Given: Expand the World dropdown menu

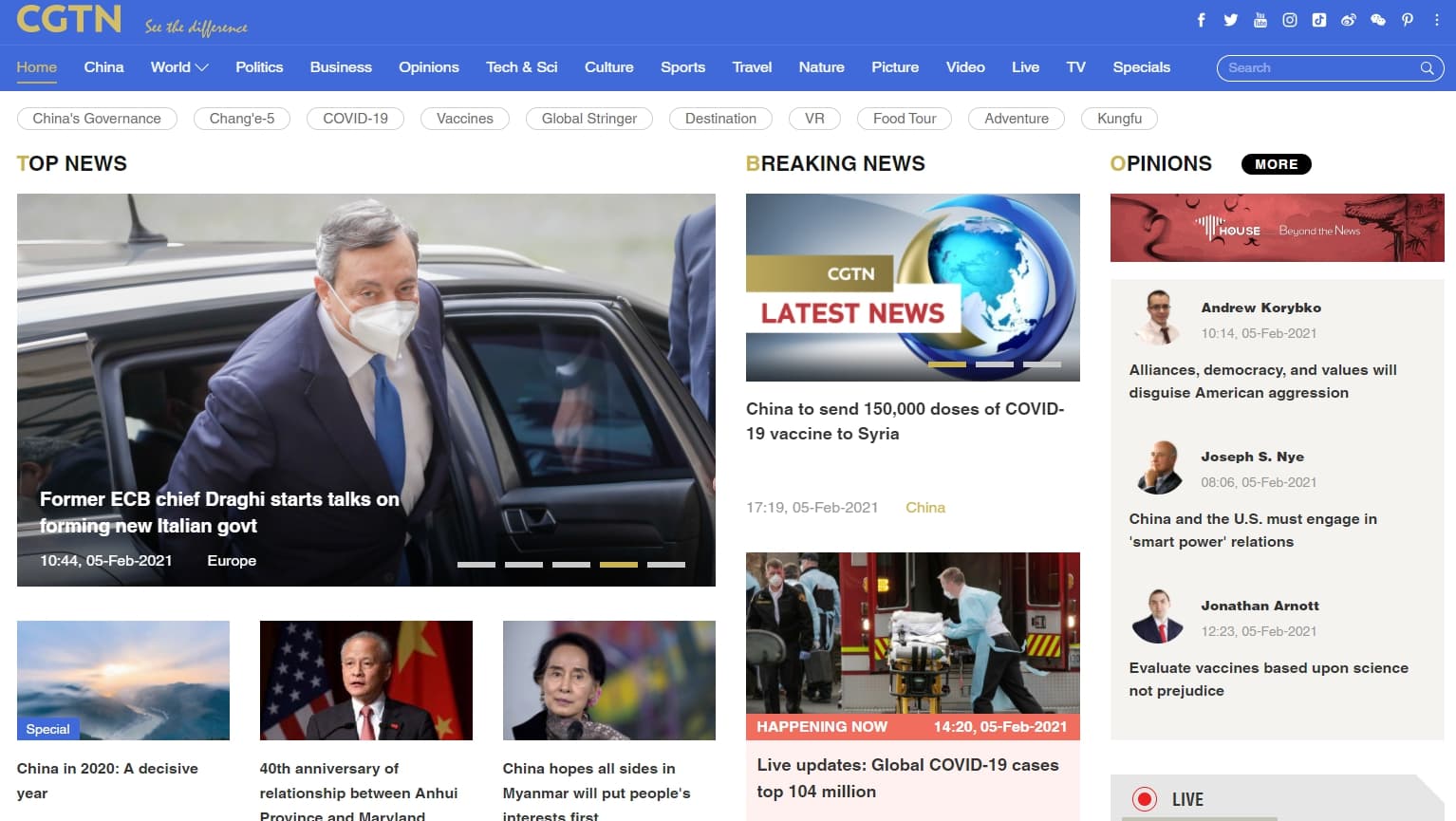Looking at the screenshot, I should (x=179, y=67).
